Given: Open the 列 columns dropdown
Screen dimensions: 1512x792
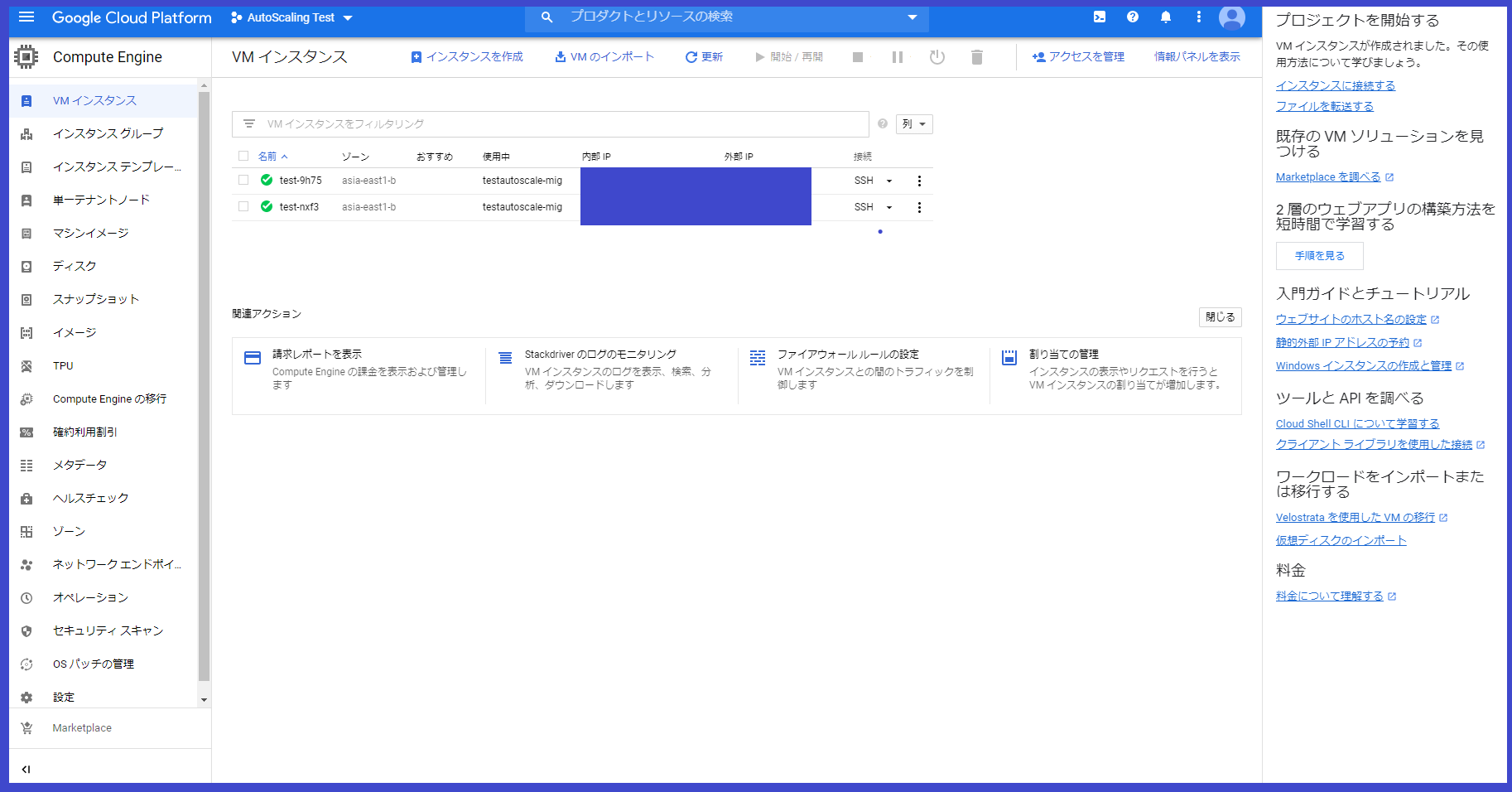Looking at the screenshot, I should [x=914, y=124].
